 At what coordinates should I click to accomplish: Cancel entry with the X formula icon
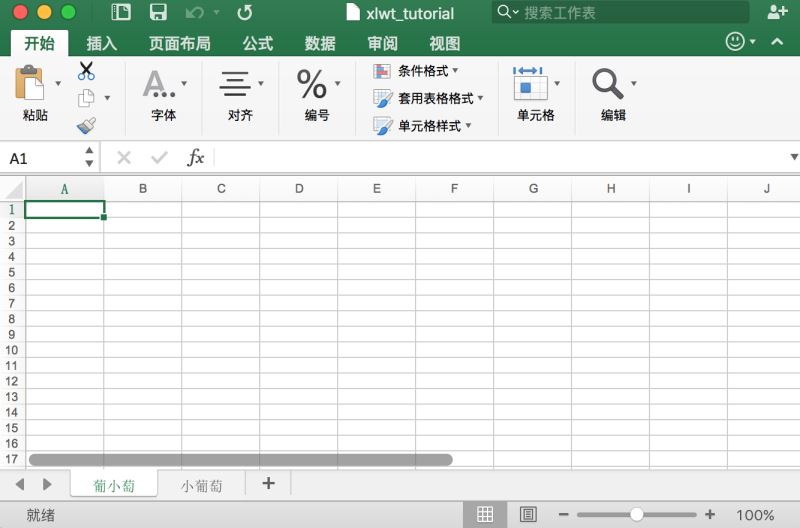point(124,158)
